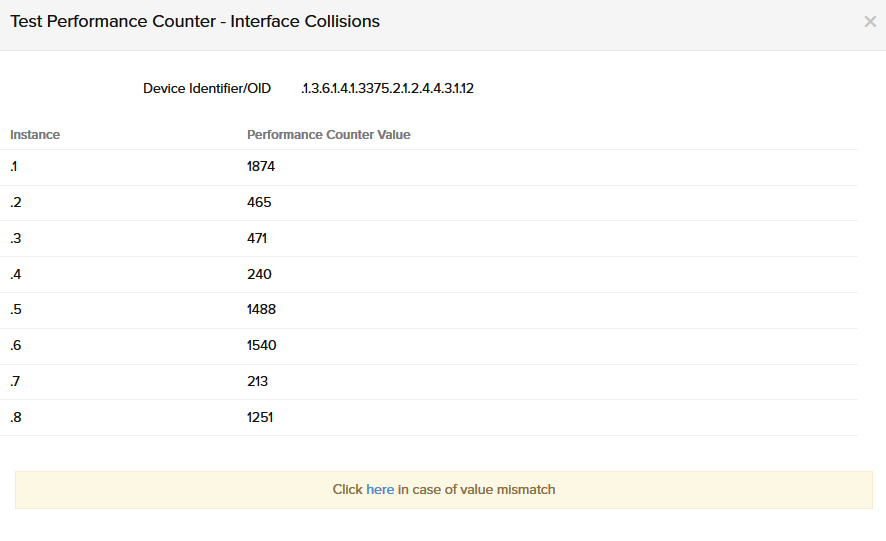
Task: Select the Performance Counter Value column header
Action: pos(328,135)
